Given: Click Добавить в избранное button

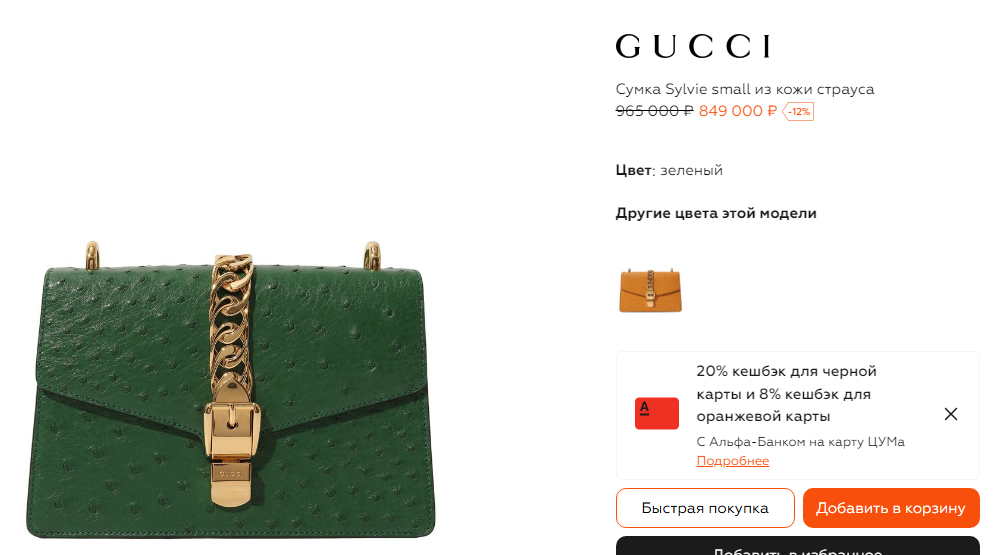Looking at the screenshot, I should point(798,546).
